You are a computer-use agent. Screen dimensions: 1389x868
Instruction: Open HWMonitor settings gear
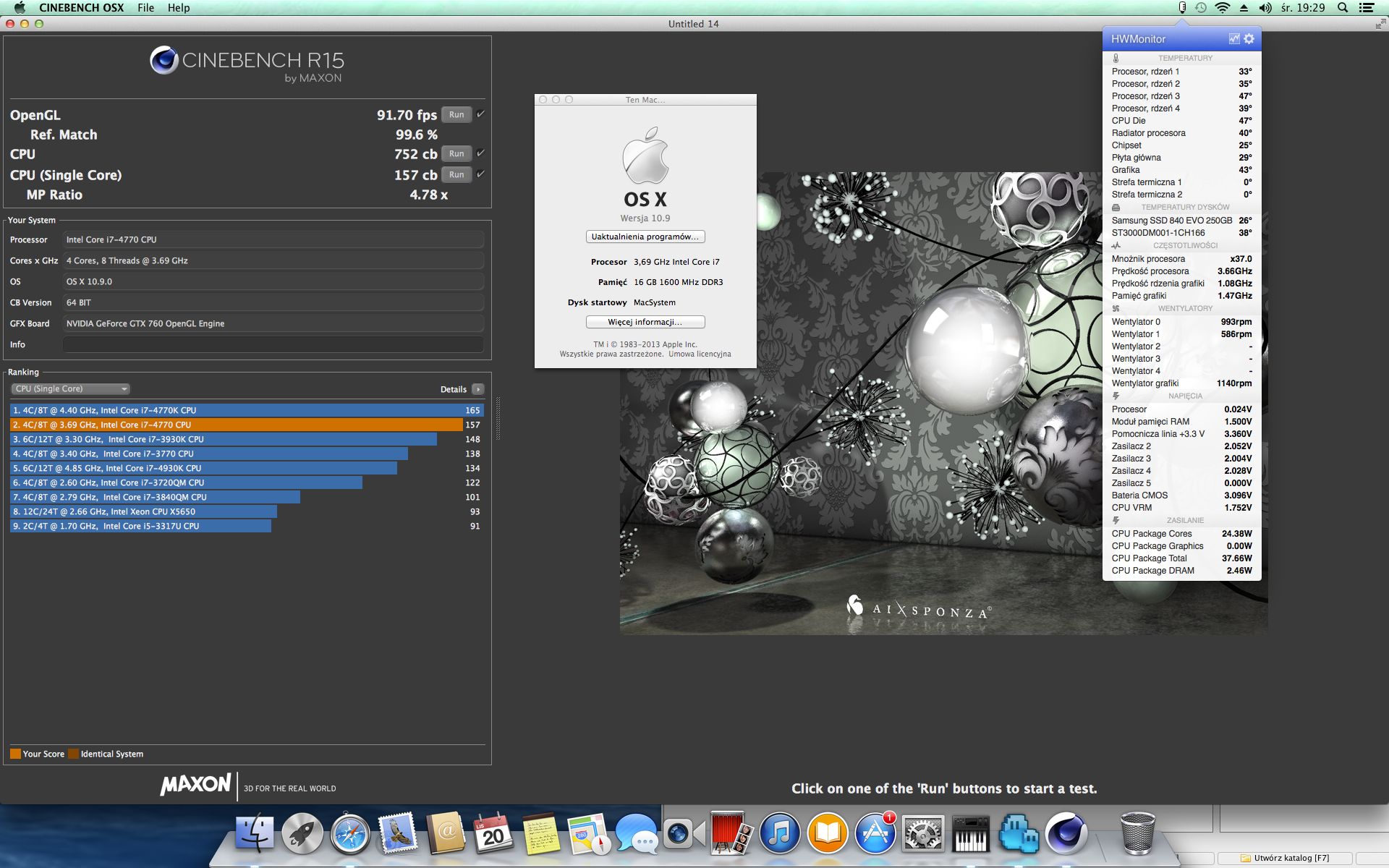[x=1249, y=39]
